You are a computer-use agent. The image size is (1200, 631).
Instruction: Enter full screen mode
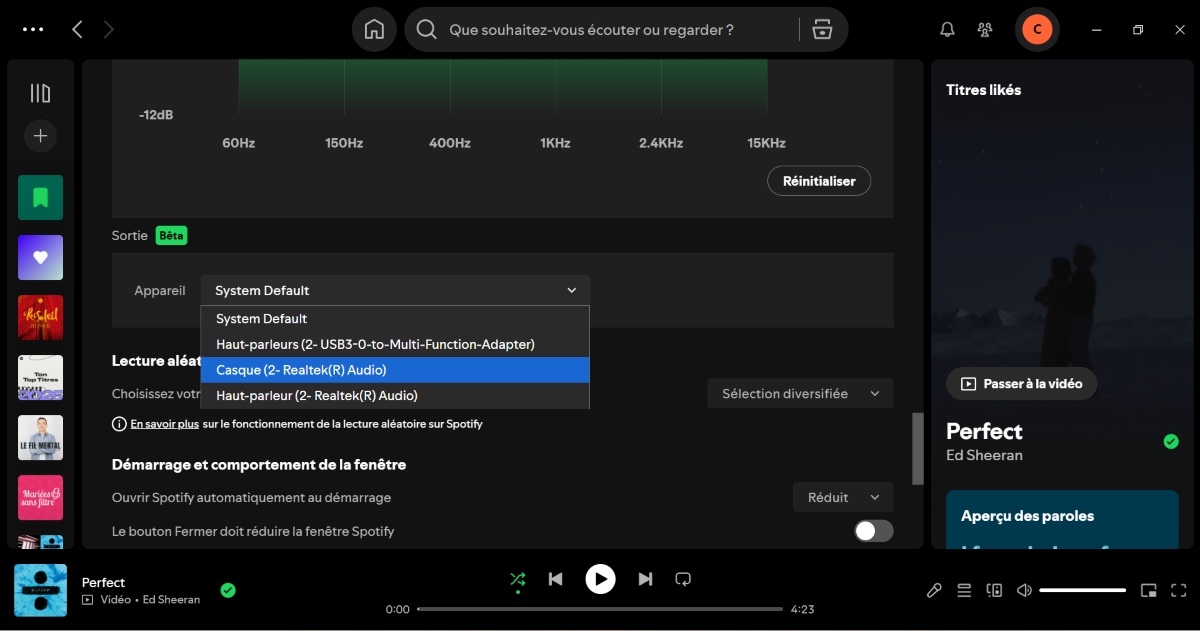(x=1178, y=590)
